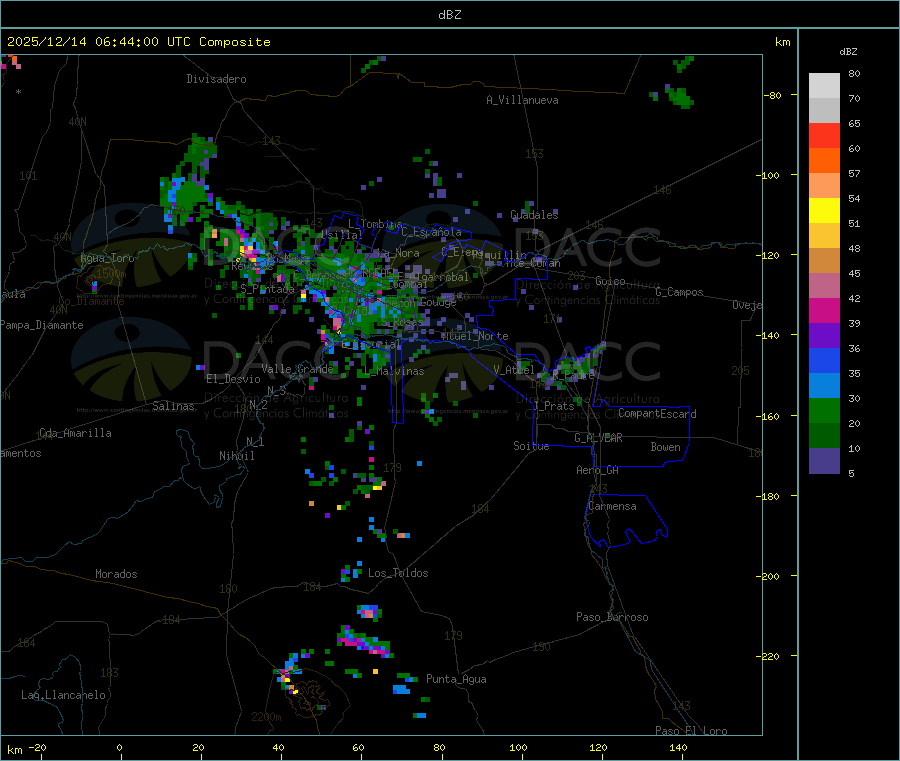The width and height of the screenshot is (900, 761).
Task: Click the blue 36 dBZ legend color
Action: pyautogui.click(x=824, y=360)
